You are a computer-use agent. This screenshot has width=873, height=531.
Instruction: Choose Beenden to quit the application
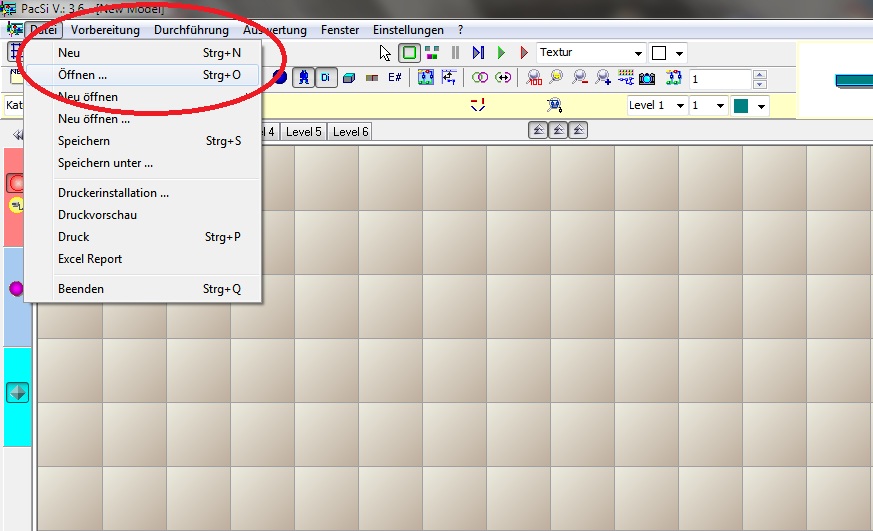pos(143,289)
